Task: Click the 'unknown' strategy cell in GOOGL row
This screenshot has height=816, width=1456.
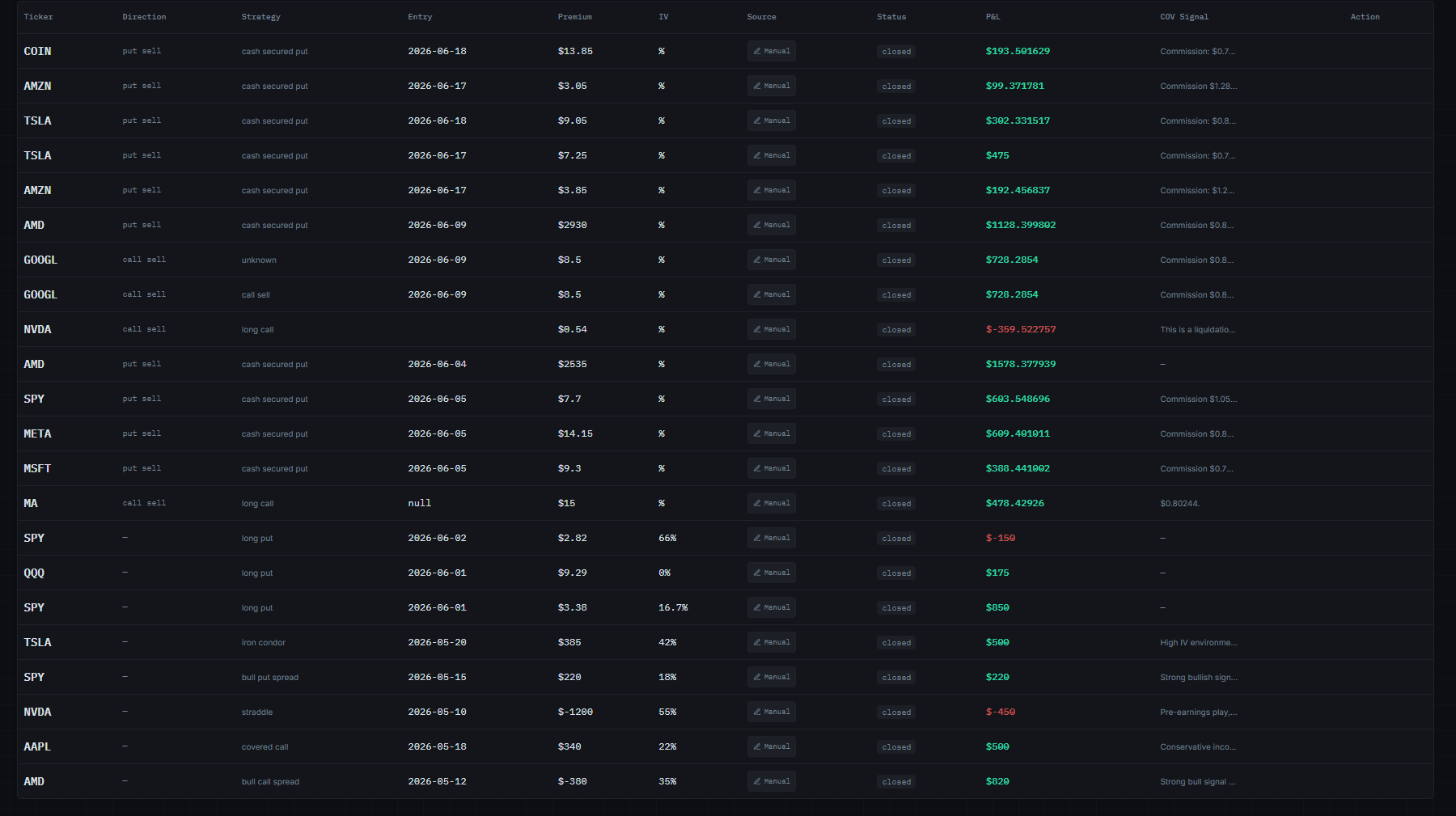Action: 259,260
